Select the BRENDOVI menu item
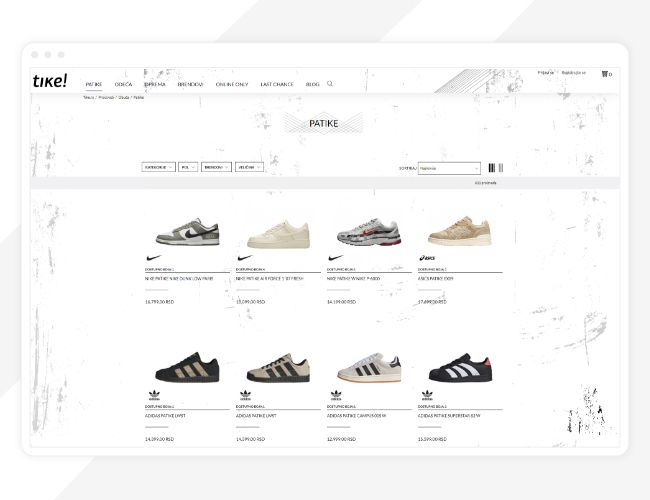 tap(190, 84)
